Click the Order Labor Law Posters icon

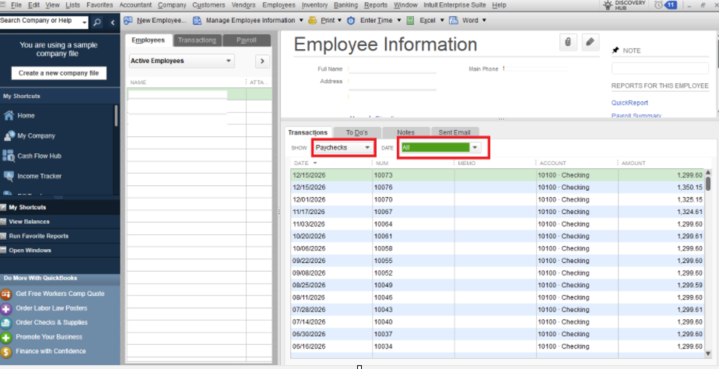[6, 308]
